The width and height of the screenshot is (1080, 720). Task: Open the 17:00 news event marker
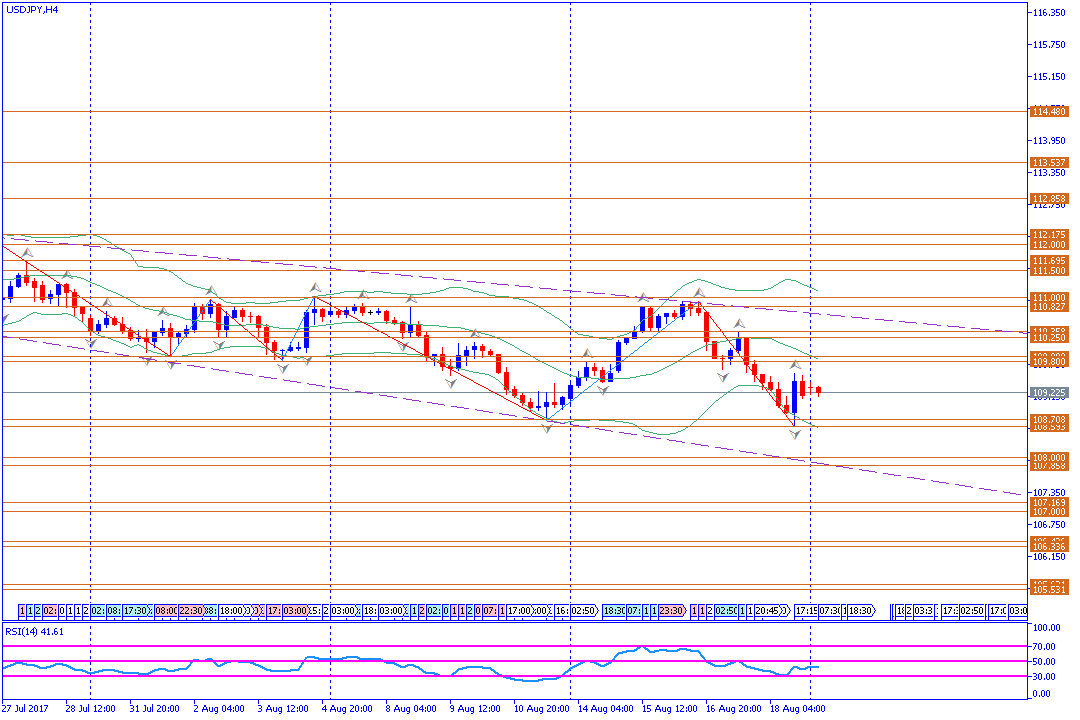pos(519,610)
